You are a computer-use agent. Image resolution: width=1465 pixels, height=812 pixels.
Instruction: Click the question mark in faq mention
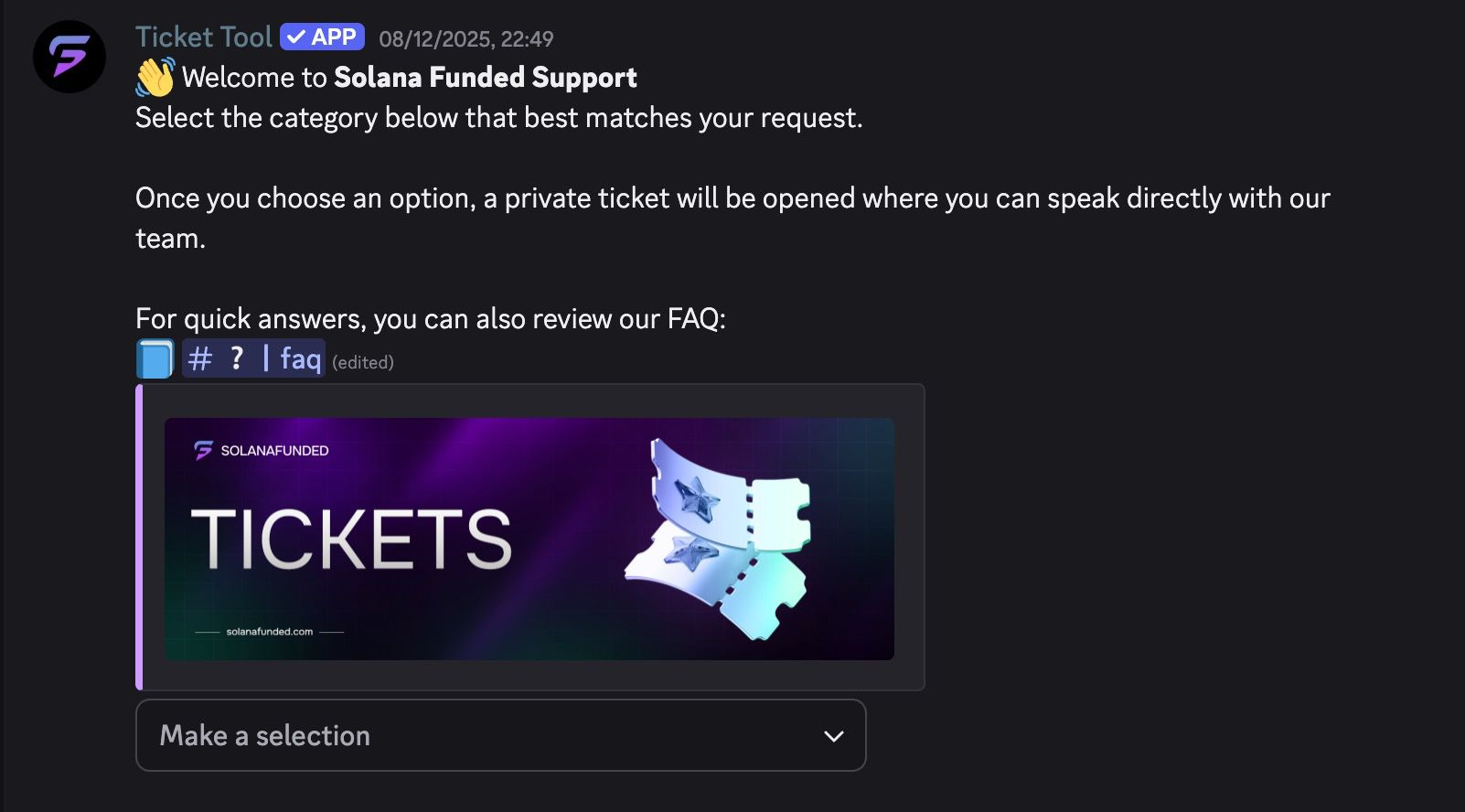pyautogui.click(x=237, y=358)
